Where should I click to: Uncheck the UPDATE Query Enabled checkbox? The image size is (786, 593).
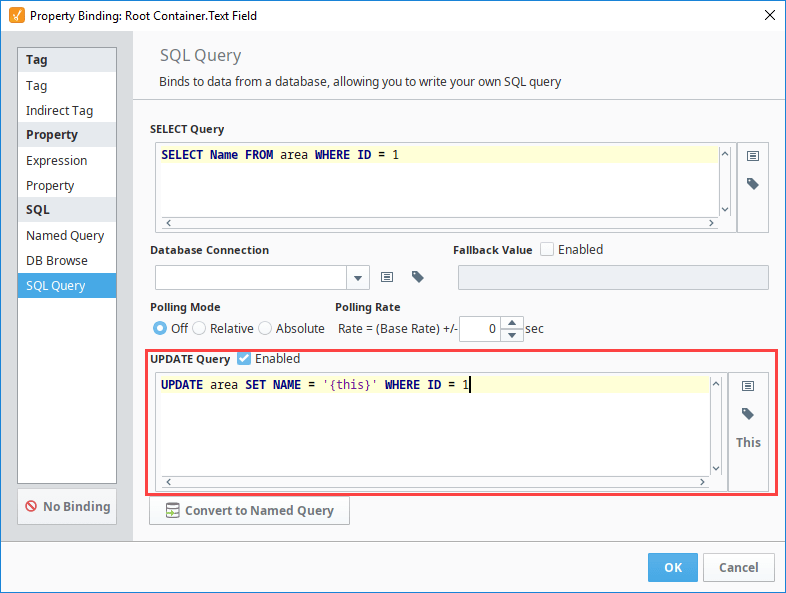244,358
